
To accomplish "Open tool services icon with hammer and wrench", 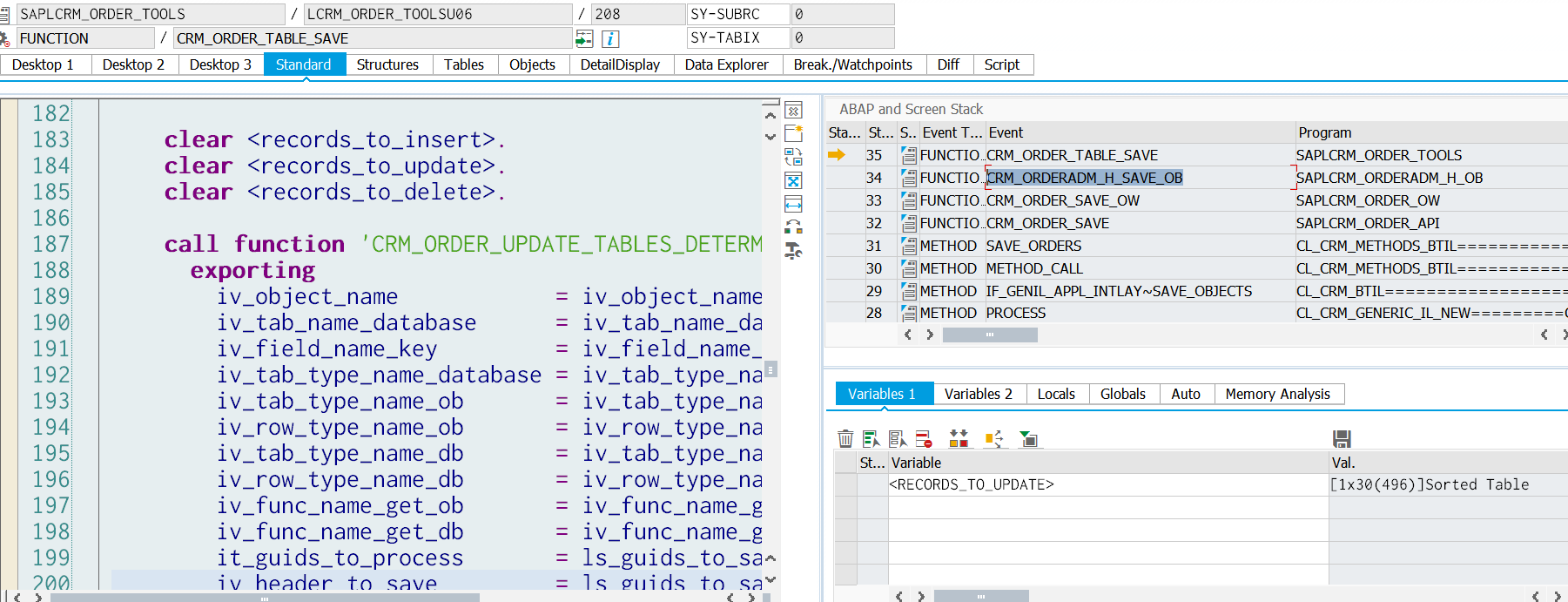I will click(x=793, y=252).
